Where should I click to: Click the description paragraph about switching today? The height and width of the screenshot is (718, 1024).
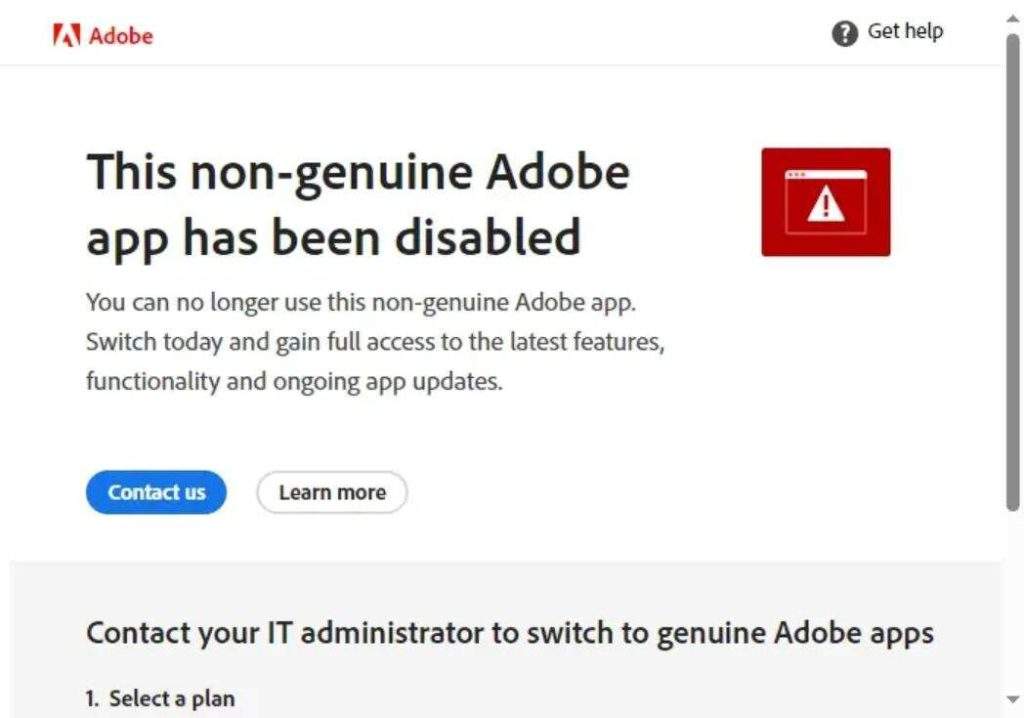click(375, 341)
